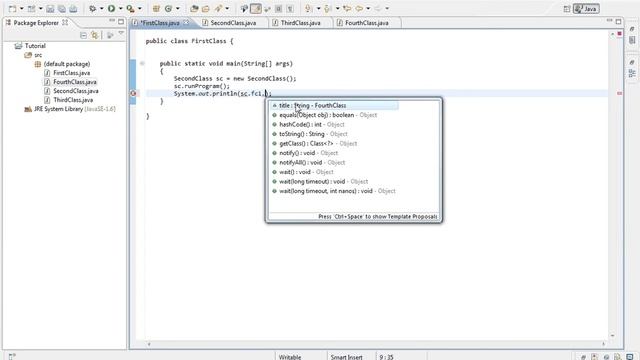
Task: Click the External Tools run icon
Action: coord(131,9)
